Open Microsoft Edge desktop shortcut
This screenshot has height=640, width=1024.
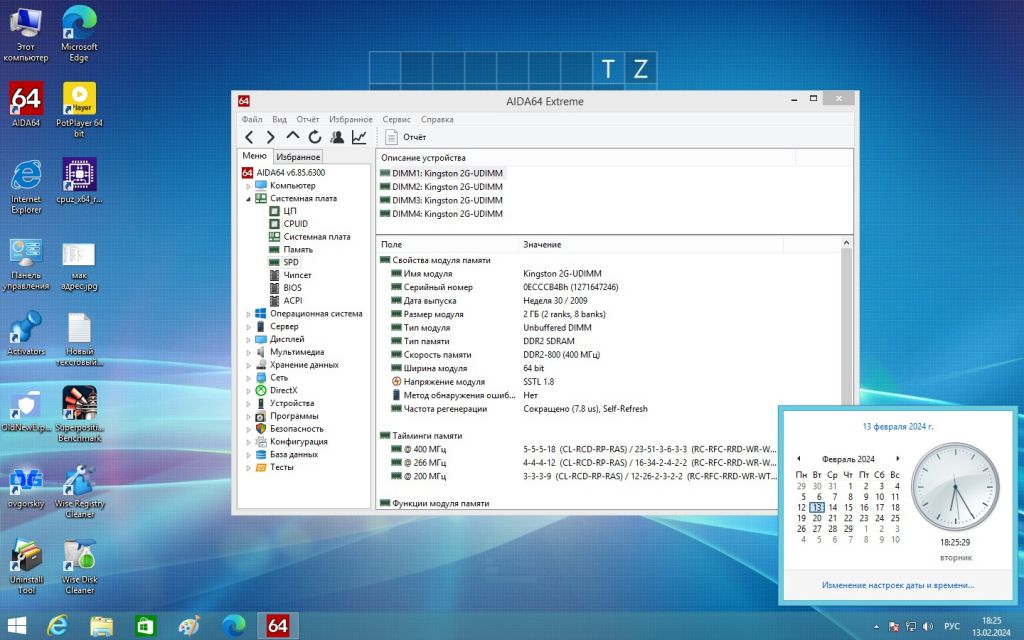pyautogui.click(x=79, y=34)
